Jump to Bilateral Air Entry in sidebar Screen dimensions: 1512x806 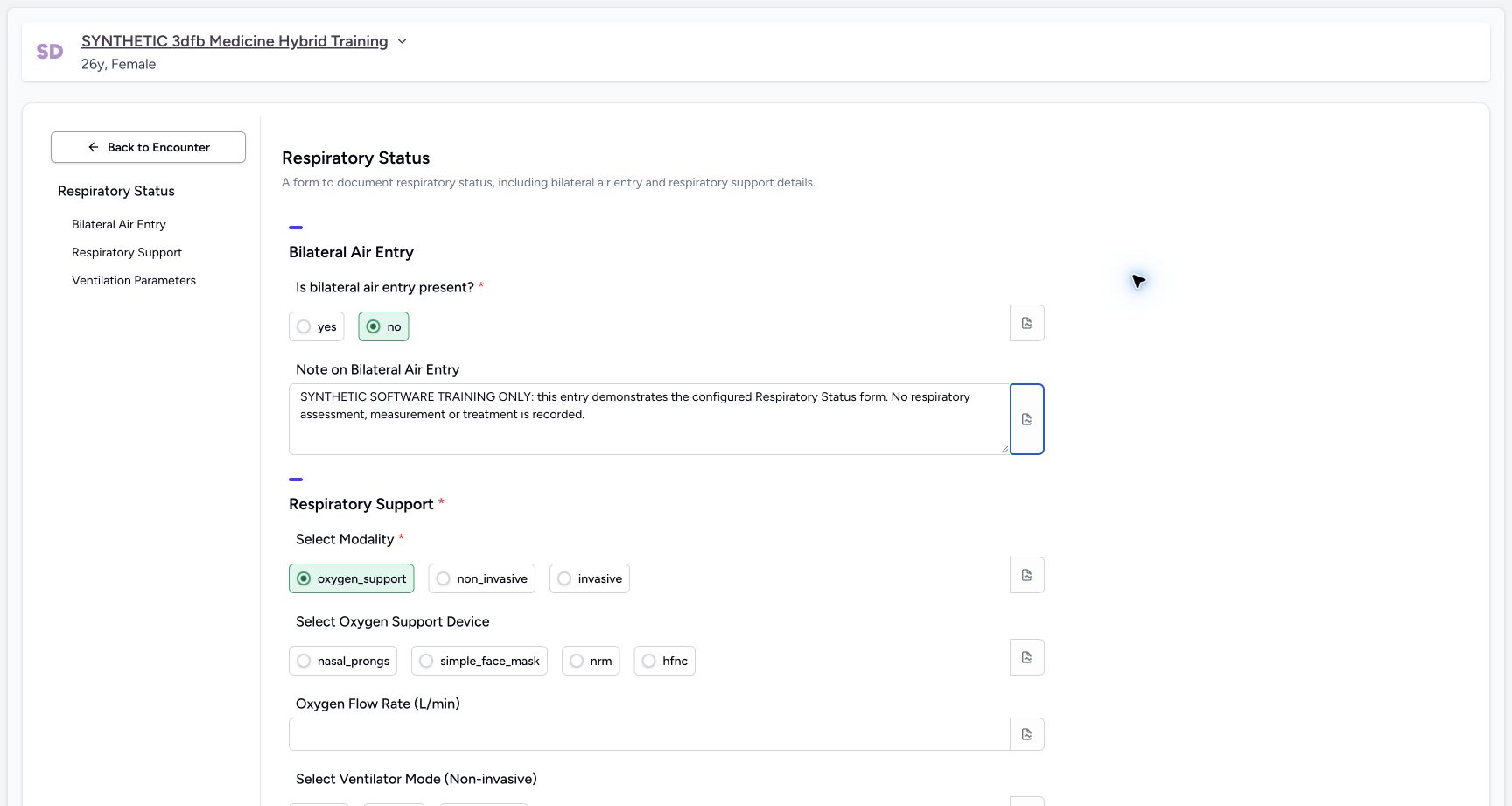point(119,224)
